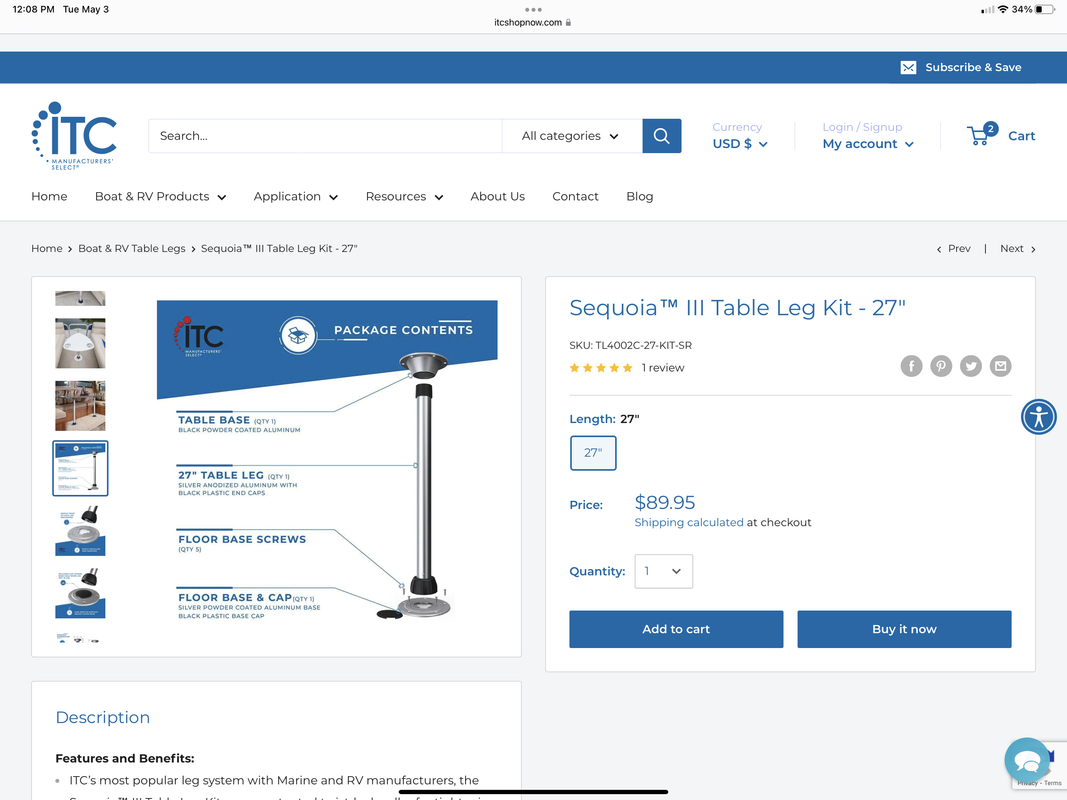The height and width of the screenshot is (800, 1067).
Task: Select the package contents thumbnail
Action: tap(80, 468)
